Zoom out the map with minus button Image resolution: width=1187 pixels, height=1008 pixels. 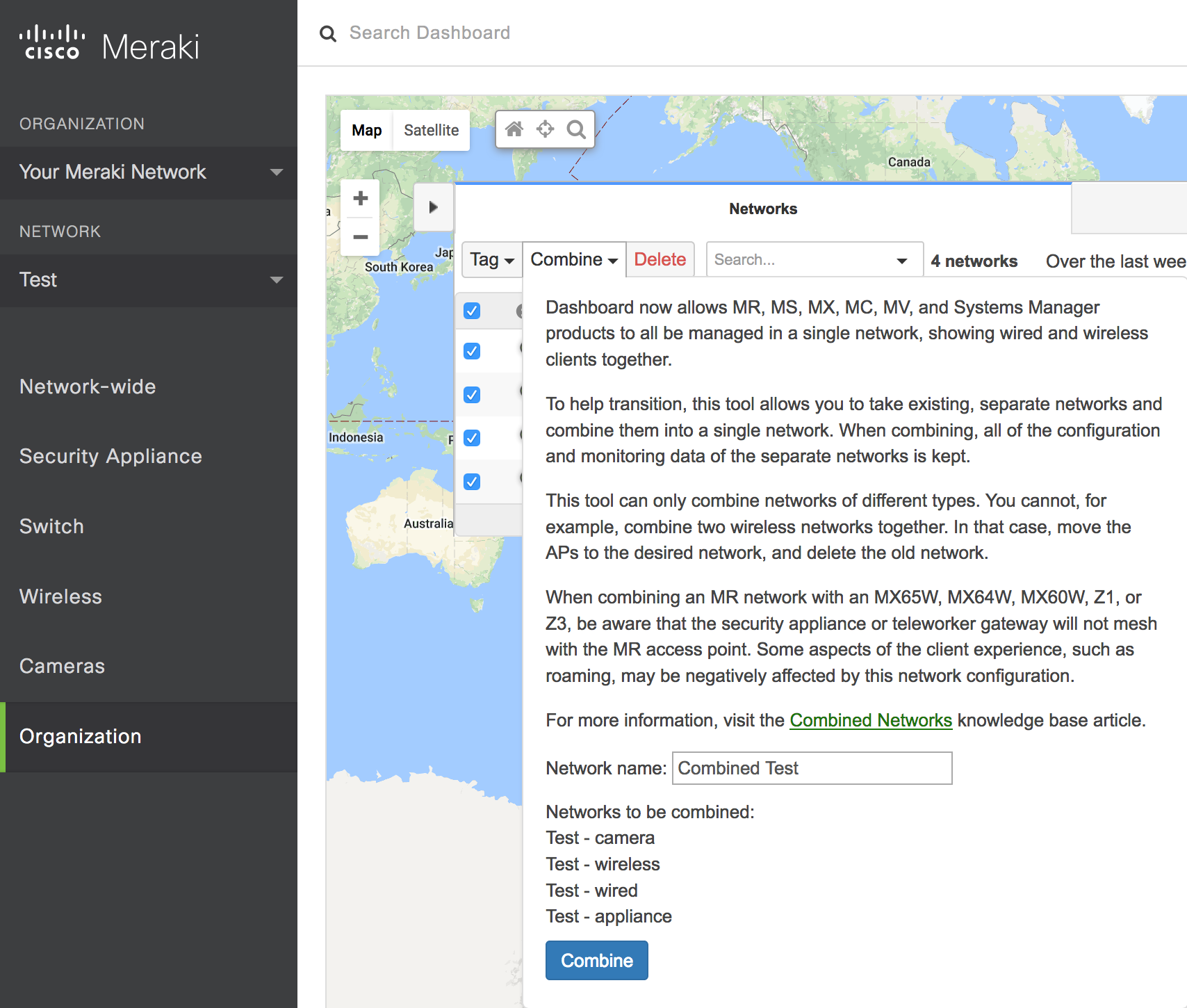pyautogui.click(x=360, y=237)
